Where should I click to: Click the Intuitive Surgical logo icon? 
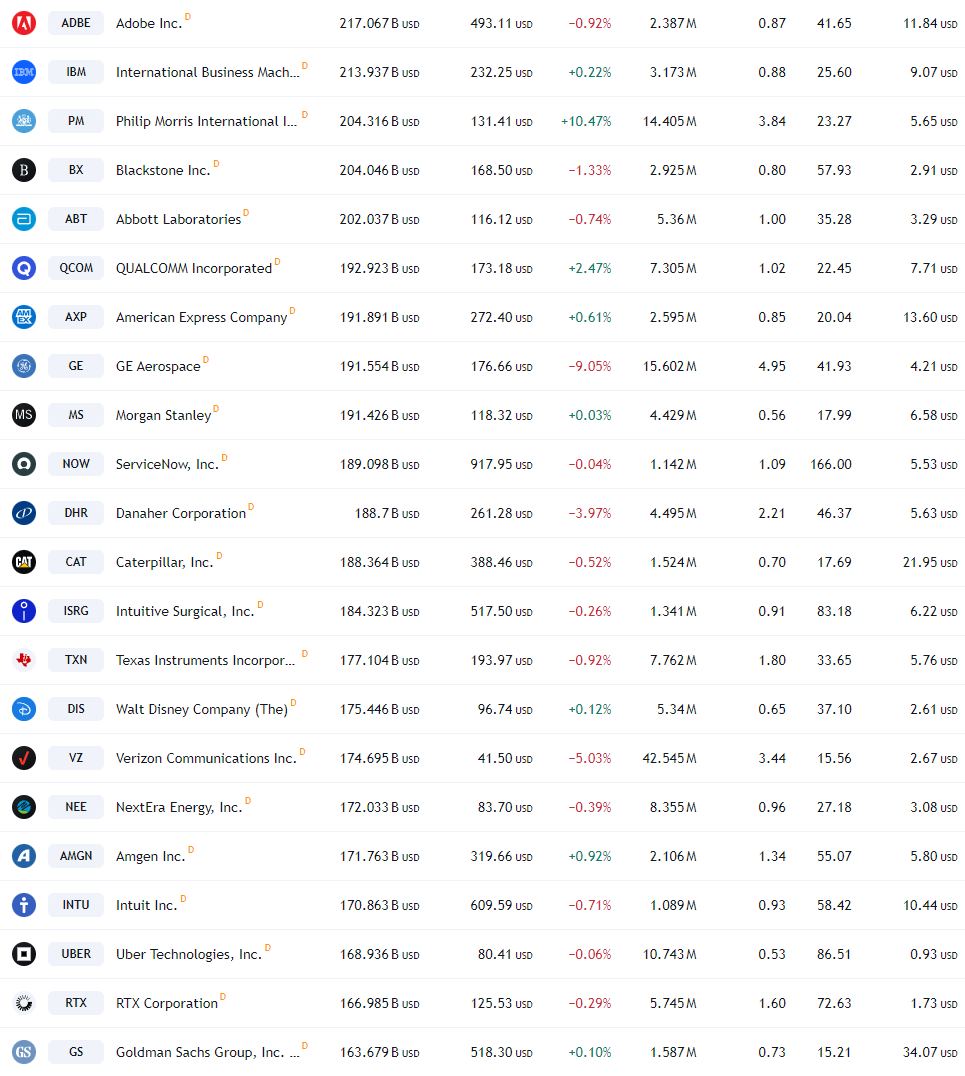pos(24,611)
